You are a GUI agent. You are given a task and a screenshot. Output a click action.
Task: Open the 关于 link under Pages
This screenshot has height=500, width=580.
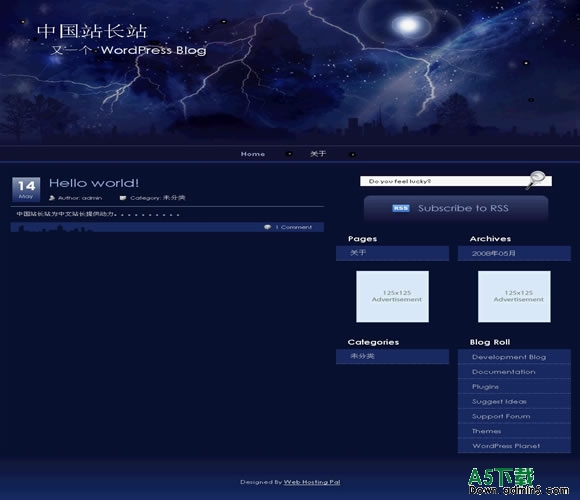(358, 253)
